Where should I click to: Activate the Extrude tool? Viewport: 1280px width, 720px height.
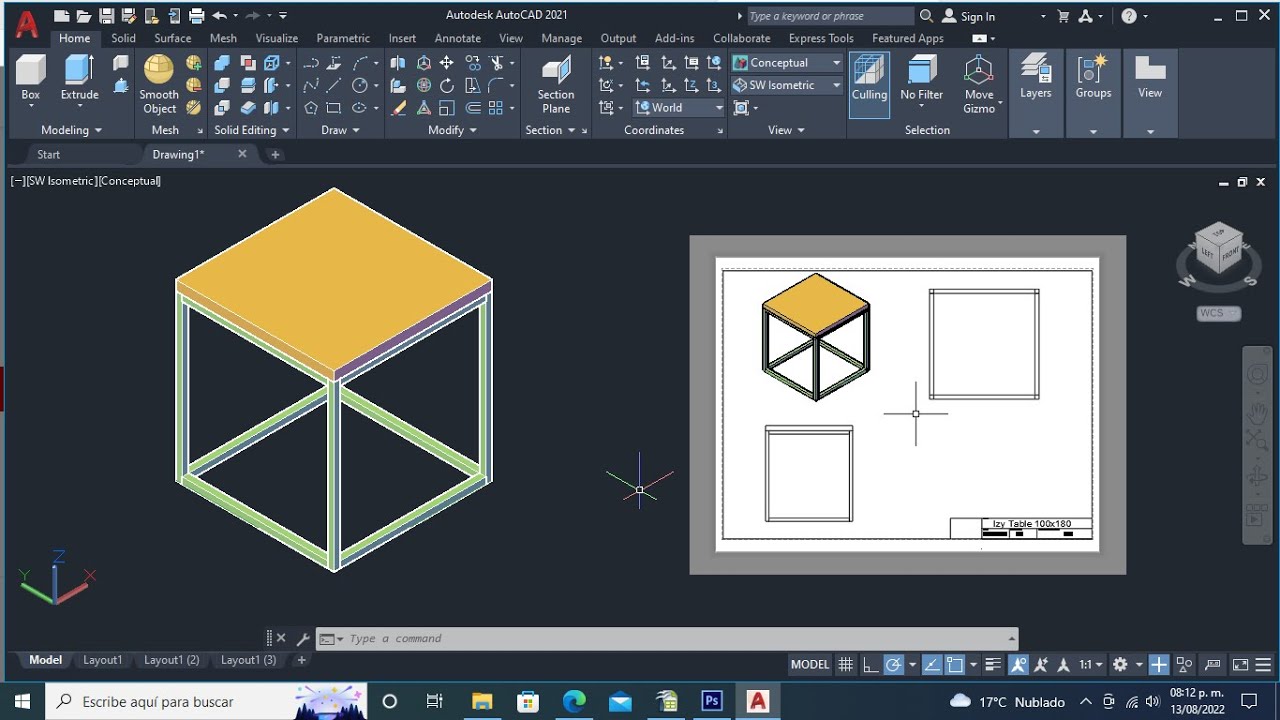(x=79, y=79)
